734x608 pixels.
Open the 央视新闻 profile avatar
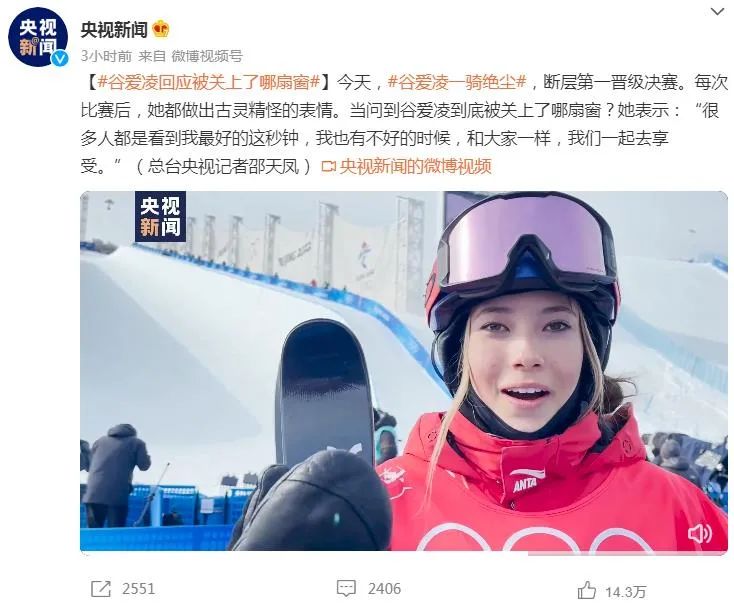(x=38, y=37)
